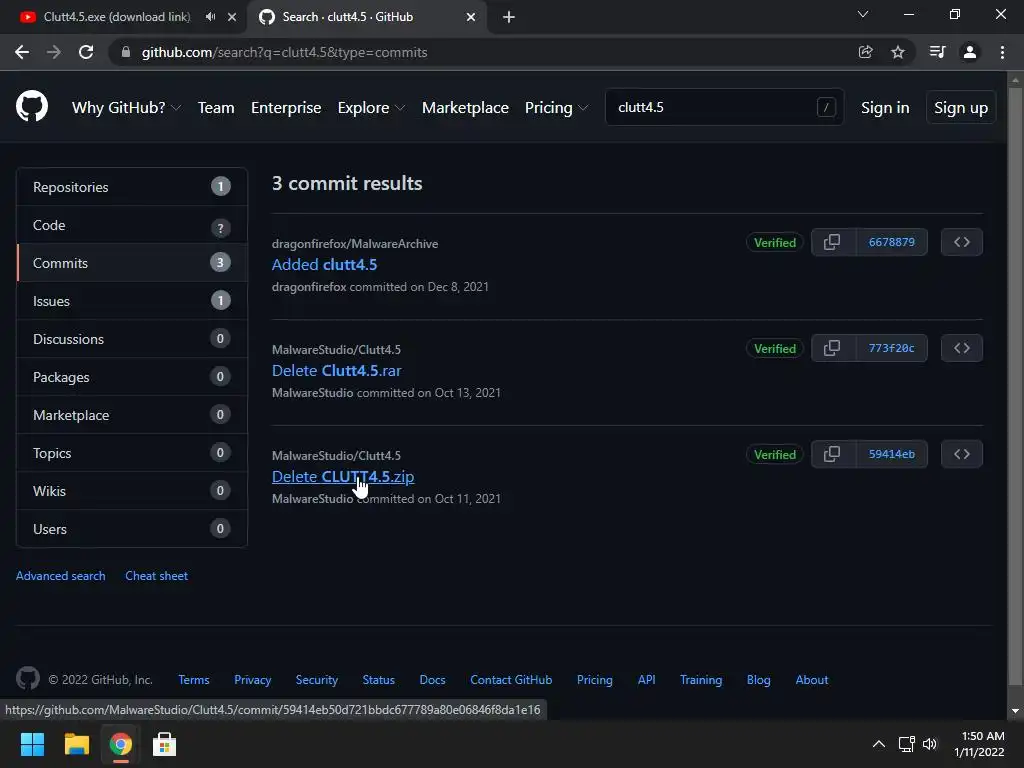This screenshot has height=768, width=1024.
Task: Open the Marketplace header link
Action: click(x=465, y=108)
